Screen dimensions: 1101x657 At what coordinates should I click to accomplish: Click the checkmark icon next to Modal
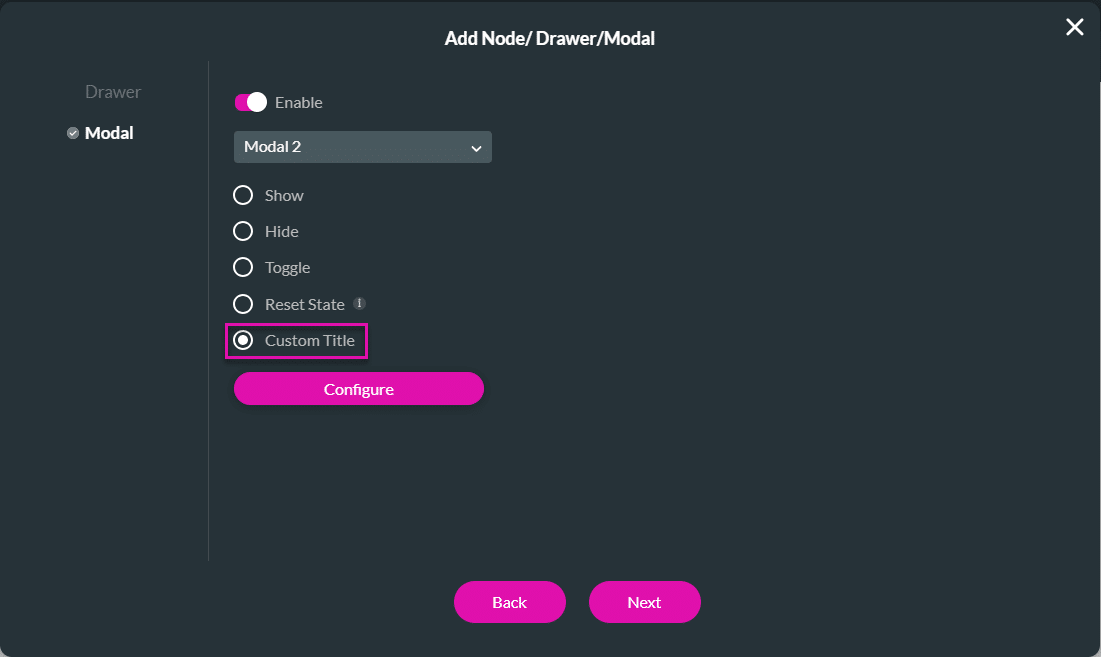click(x=71, y=132)
